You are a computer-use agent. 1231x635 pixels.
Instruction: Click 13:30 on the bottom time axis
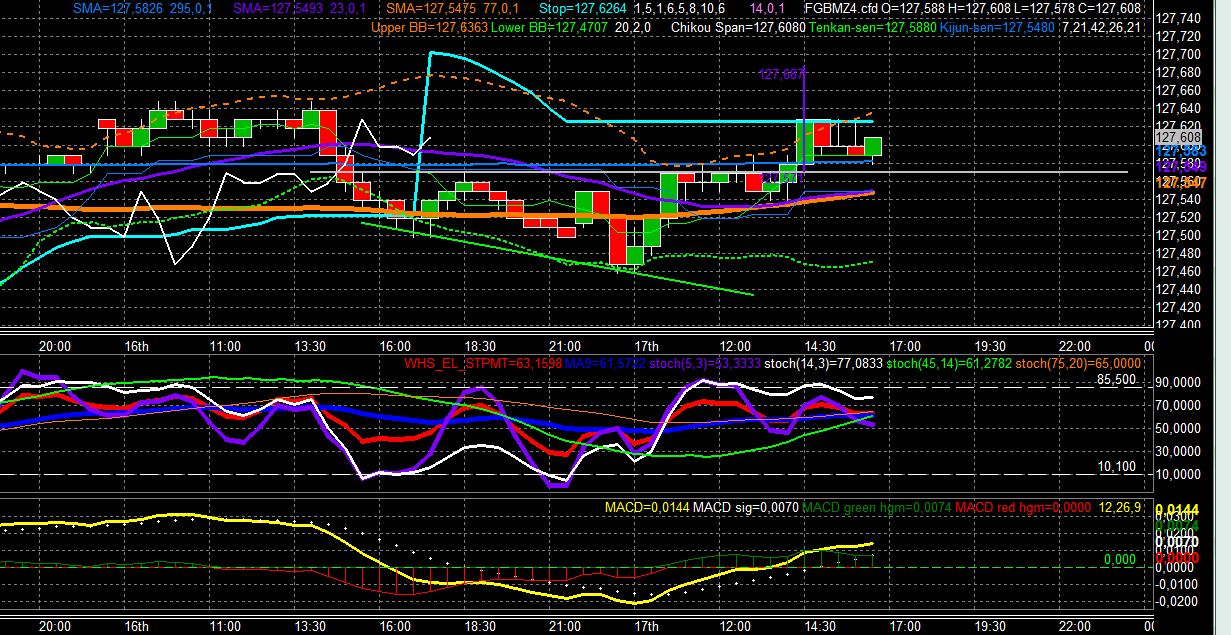coord(310,624)
